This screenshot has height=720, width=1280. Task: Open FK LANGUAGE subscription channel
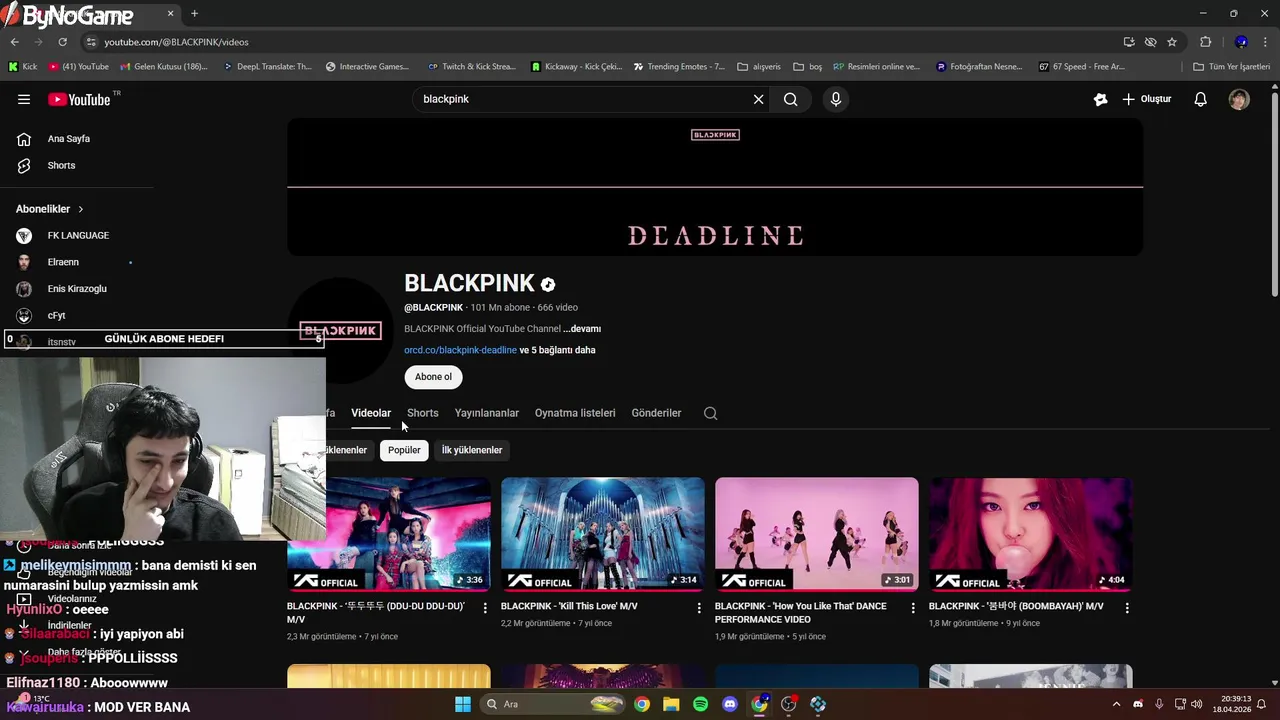coord(78,235)
